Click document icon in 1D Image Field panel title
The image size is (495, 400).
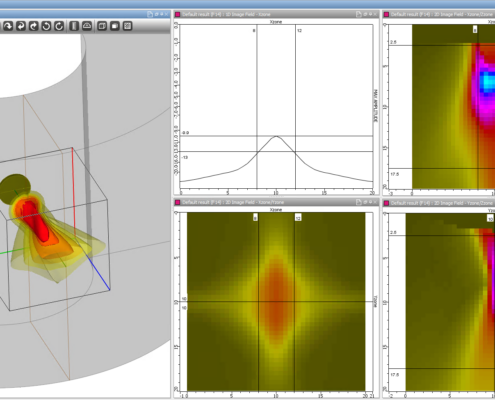[359, 14]
